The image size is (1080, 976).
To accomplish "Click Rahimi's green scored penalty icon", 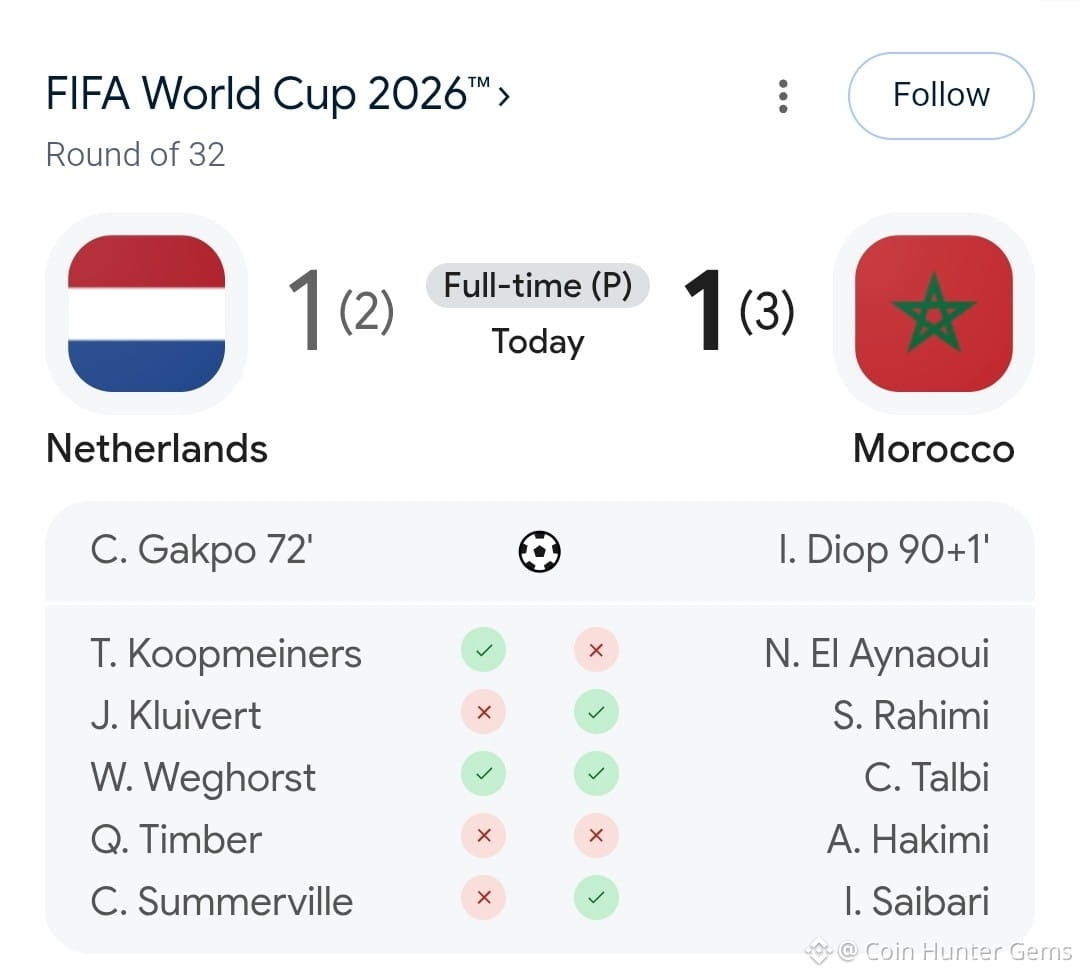I will point(596,712).
